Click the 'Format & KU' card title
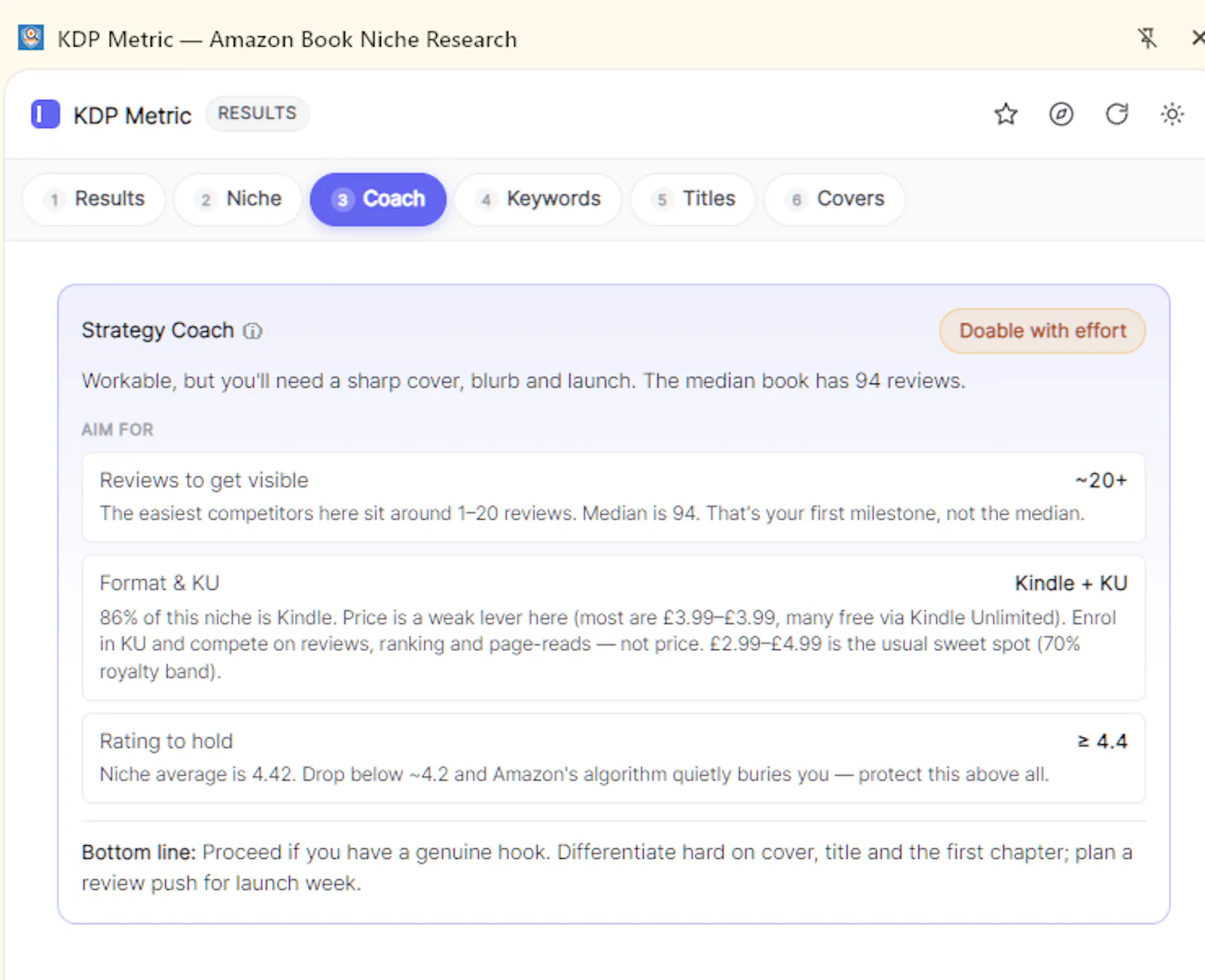The height and width of the screenshot is (980, 1205). click(x=159, y=583)
